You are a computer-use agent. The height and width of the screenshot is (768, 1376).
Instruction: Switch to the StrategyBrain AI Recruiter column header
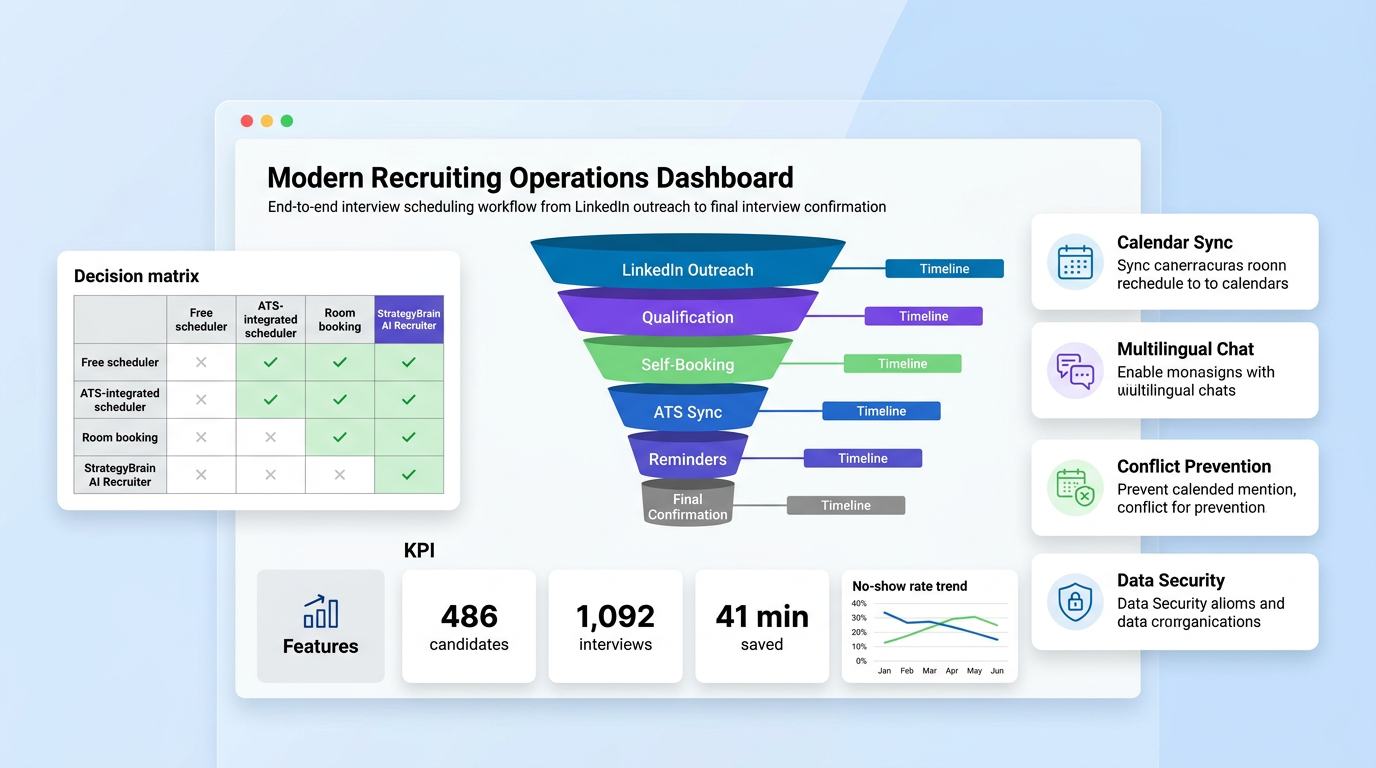(408, 319)
